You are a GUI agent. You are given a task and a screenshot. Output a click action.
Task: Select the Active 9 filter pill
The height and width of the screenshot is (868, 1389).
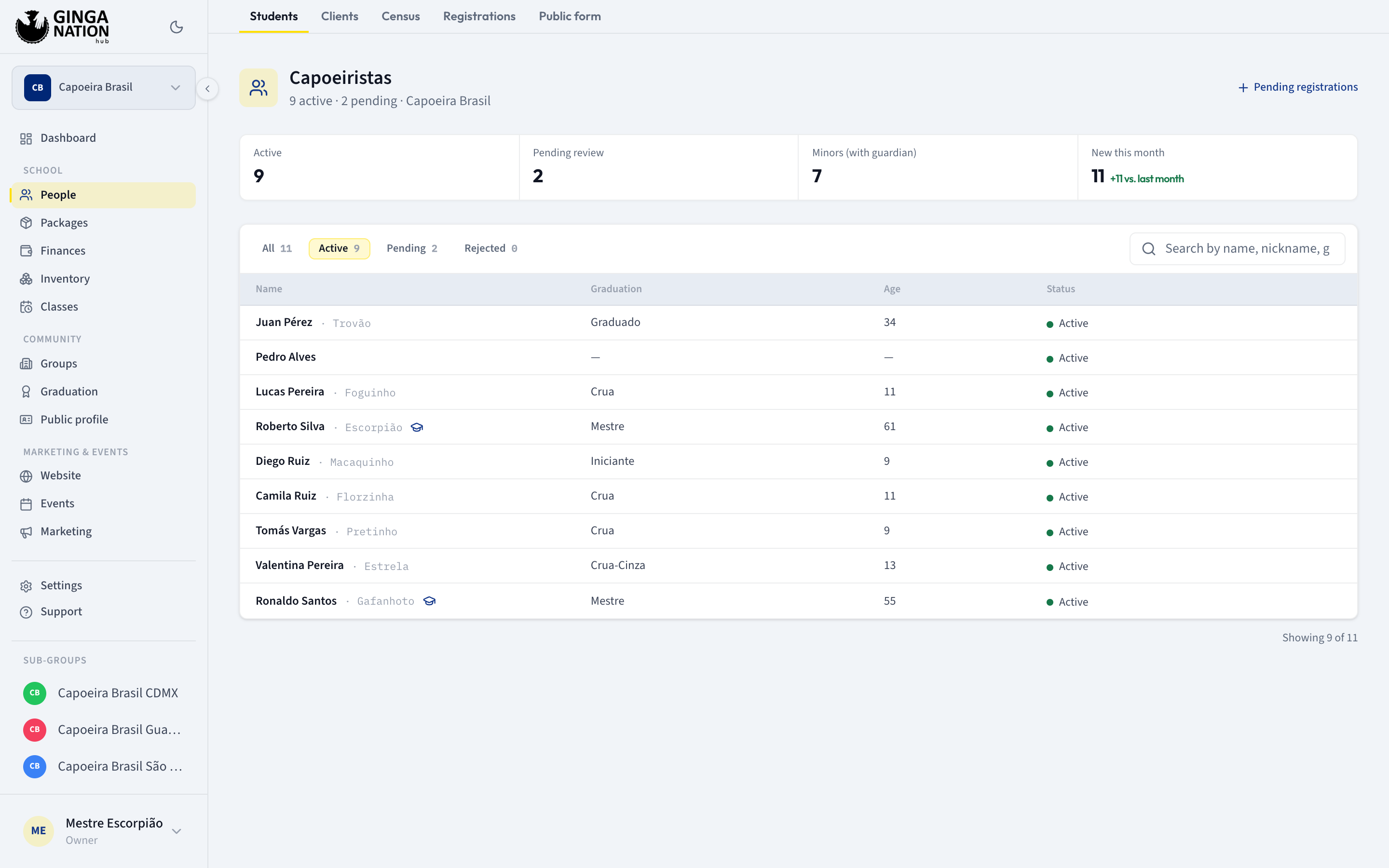[339, 248]
